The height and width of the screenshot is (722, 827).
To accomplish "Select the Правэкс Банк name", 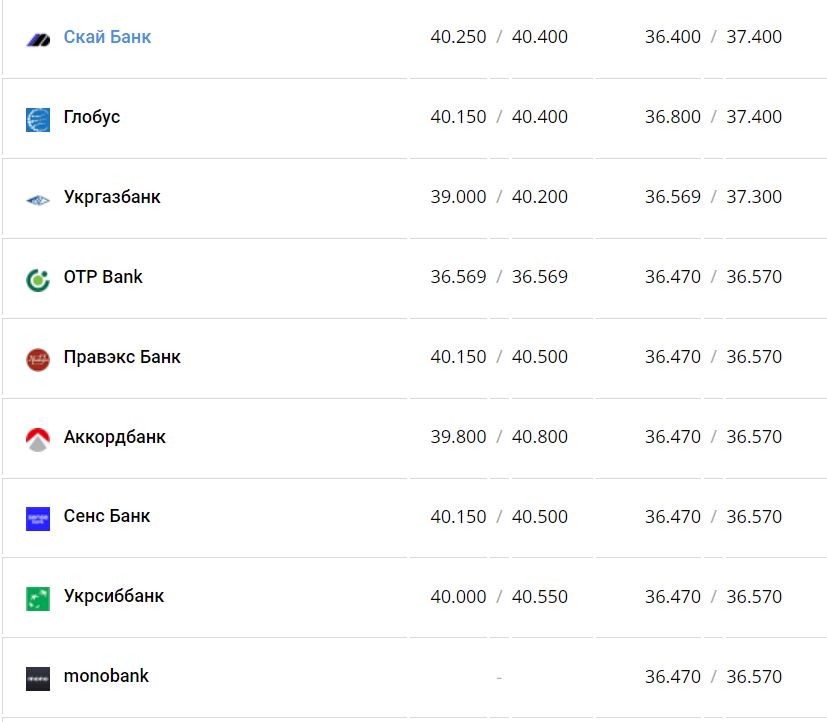I will tap(122, 357).
